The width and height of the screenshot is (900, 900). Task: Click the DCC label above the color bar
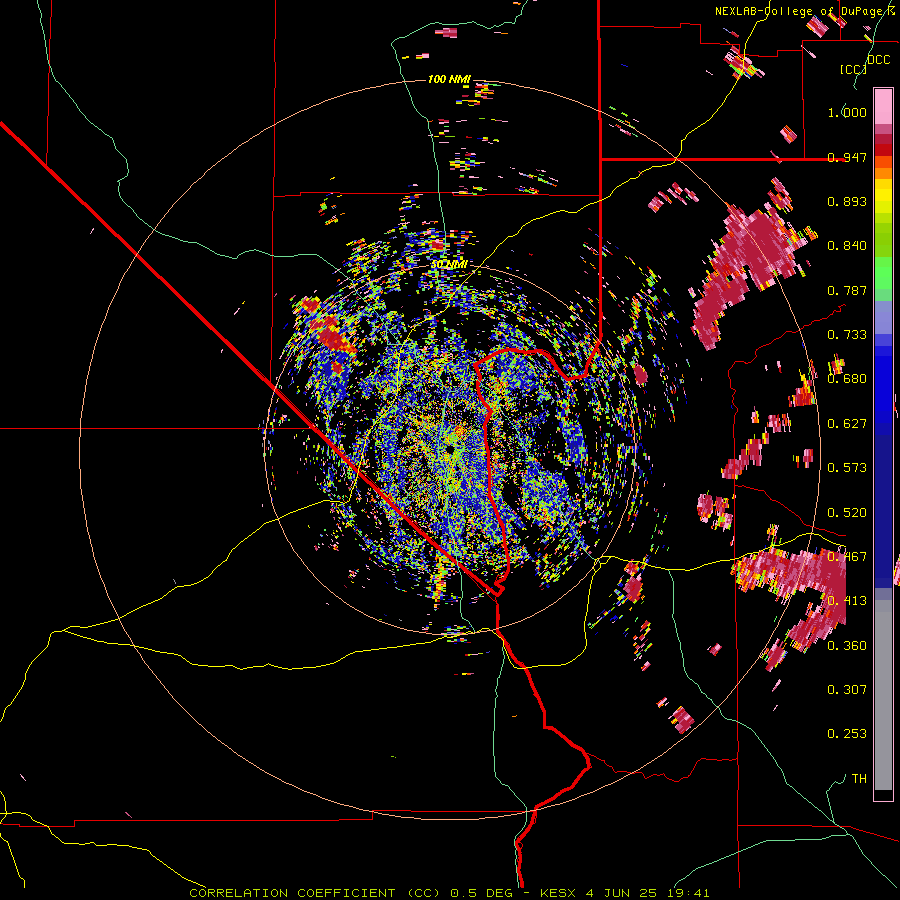878,60
